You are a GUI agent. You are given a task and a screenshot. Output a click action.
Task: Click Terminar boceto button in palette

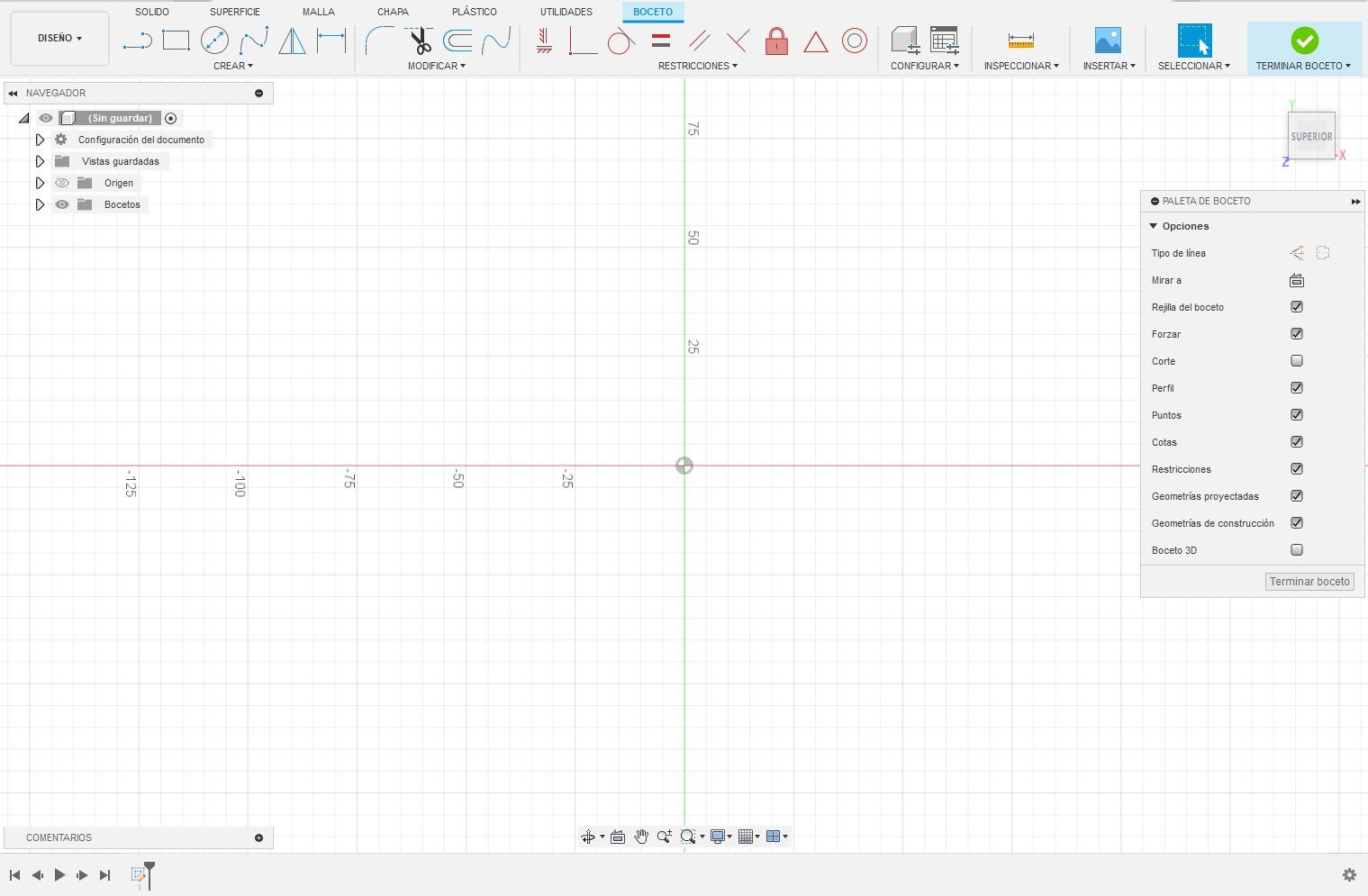pyautogui.click(x=1309, y=582)
